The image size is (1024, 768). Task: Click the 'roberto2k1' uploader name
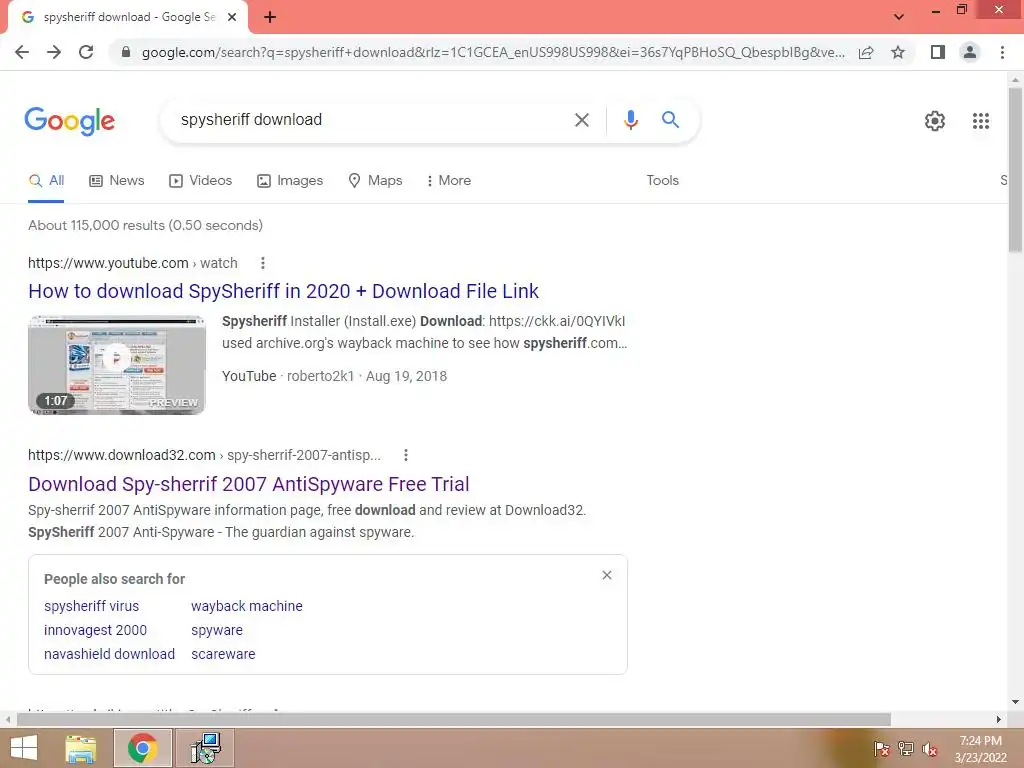click(x=320, y=376)
